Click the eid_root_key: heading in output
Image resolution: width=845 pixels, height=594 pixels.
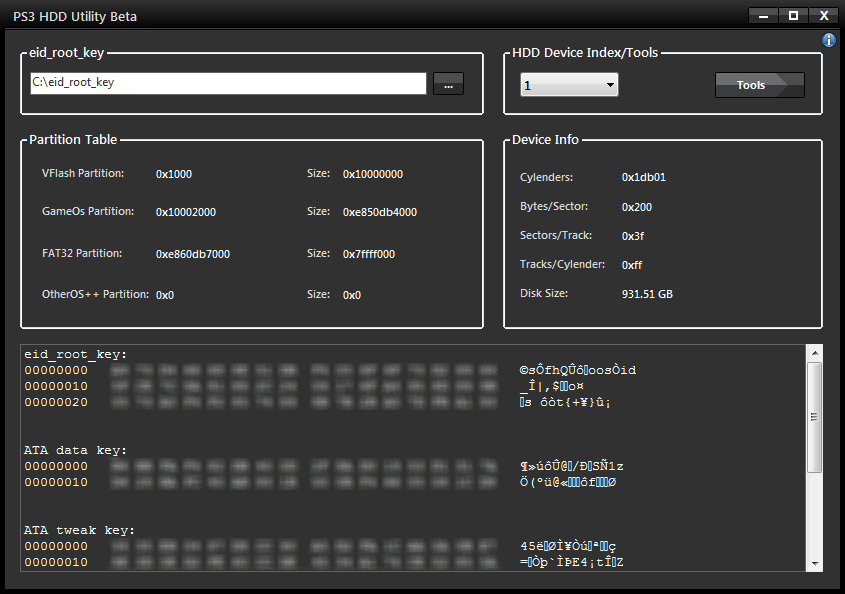click(x=75, y=355)
